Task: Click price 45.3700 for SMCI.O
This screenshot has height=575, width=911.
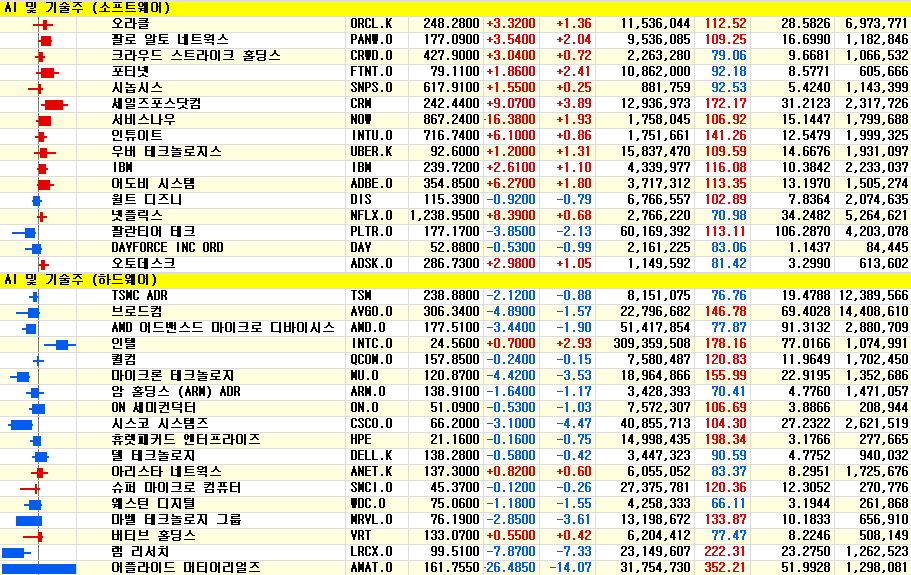Action: [455, 487]
